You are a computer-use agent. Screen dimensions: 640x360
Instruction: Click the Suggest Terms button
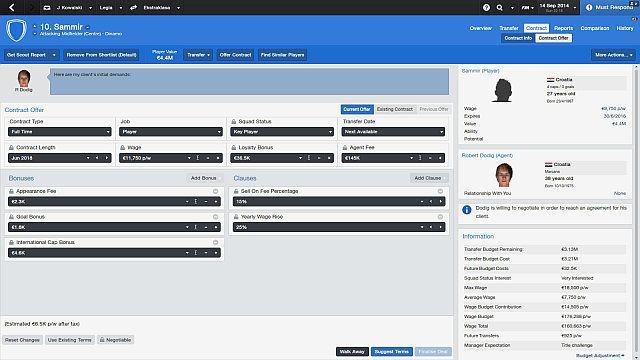392,351
